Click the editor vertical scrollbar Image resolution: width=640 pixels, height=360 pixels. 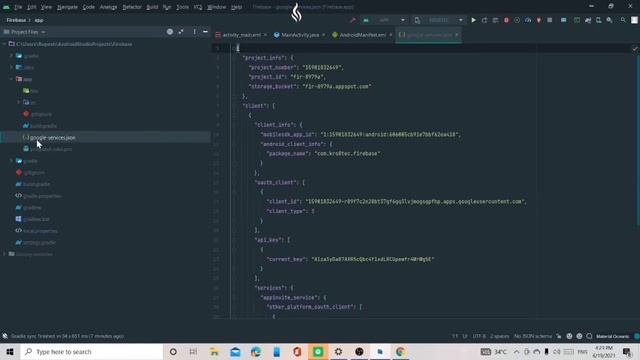[x=638, y=139]
